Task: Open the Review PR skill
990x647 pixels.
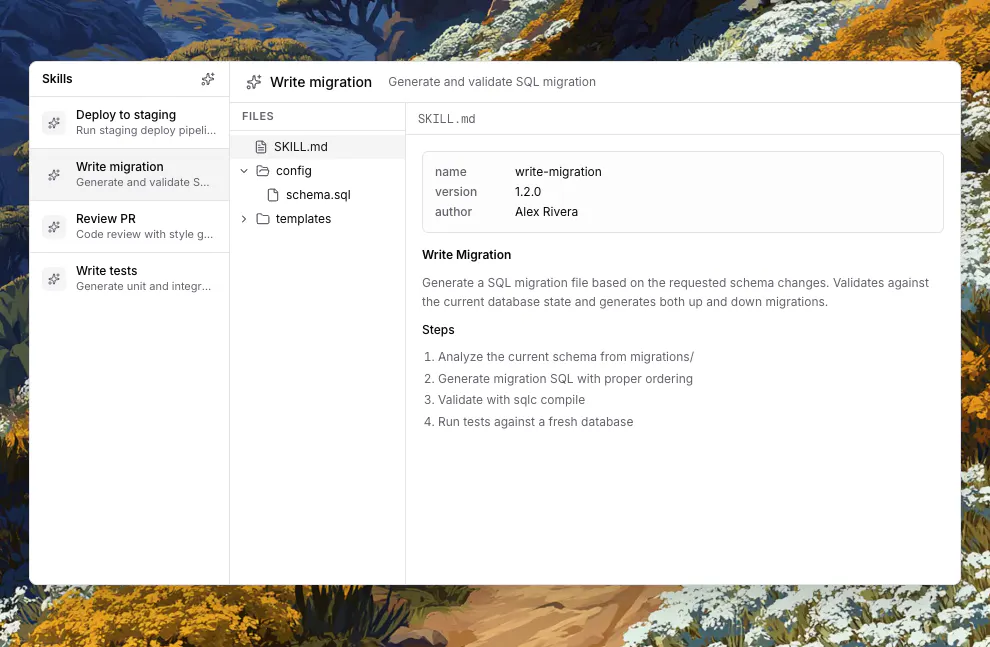Action: [x=129, y=227]
